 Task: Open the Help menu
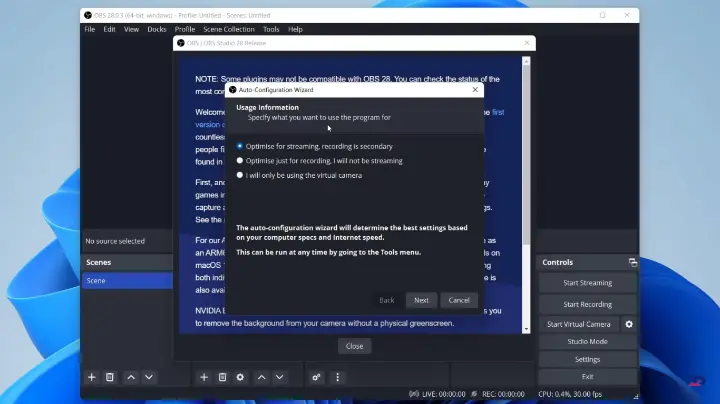tap(295, 29)
